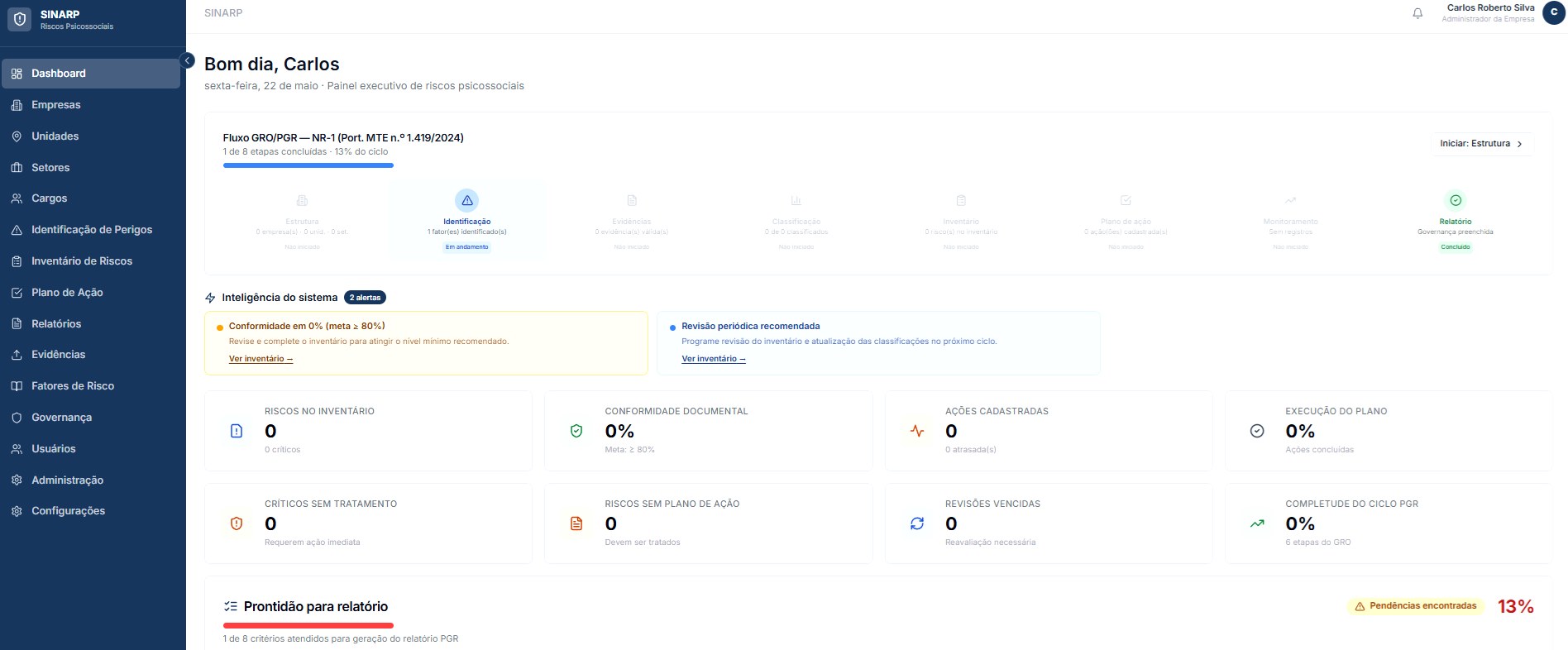
Task: Click the lightning icon beside Inteligência do sistema
Action: 210,298
